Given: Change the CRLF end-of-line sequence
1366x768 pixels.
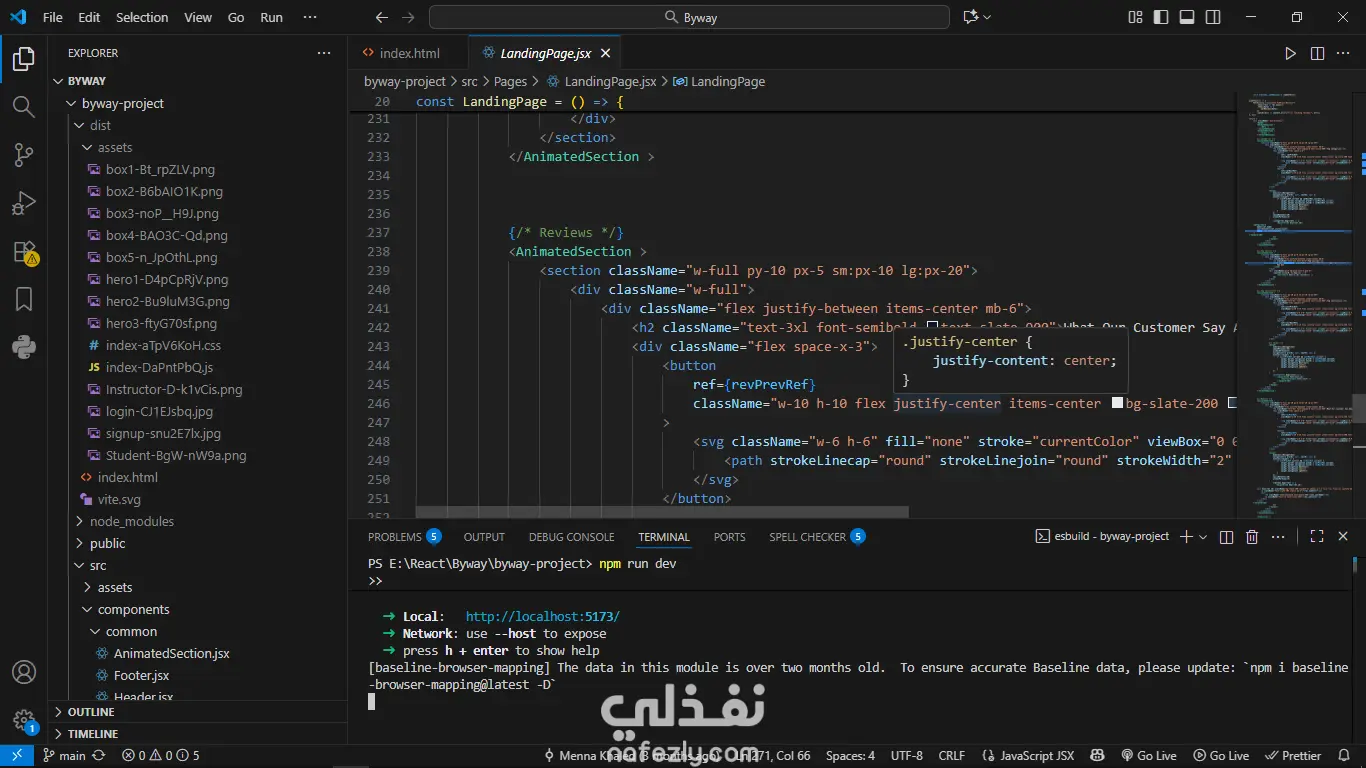Looking at the screenshot, I should coord(952,756).
